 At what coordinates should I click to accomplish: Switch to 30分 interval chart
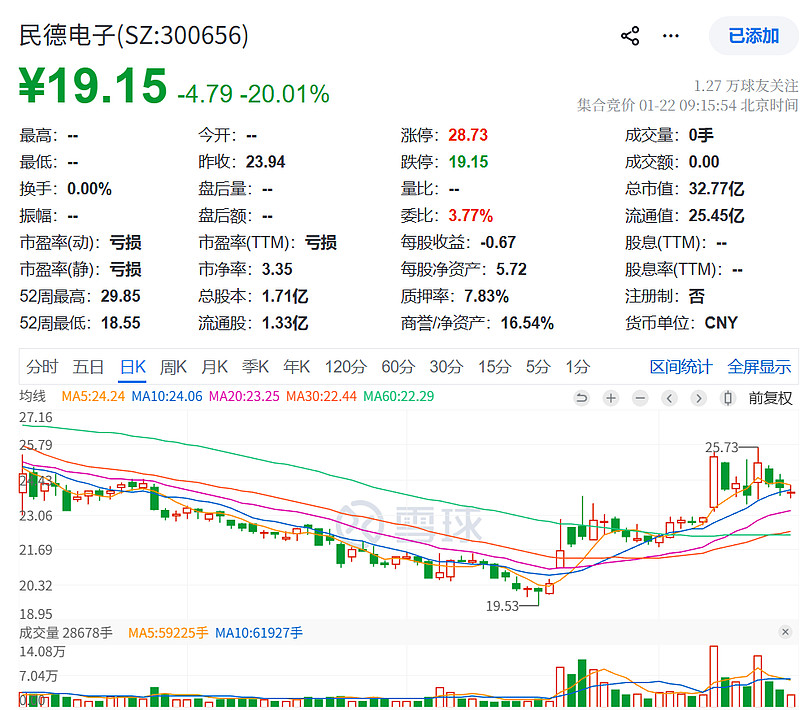[x=446, y=367]
